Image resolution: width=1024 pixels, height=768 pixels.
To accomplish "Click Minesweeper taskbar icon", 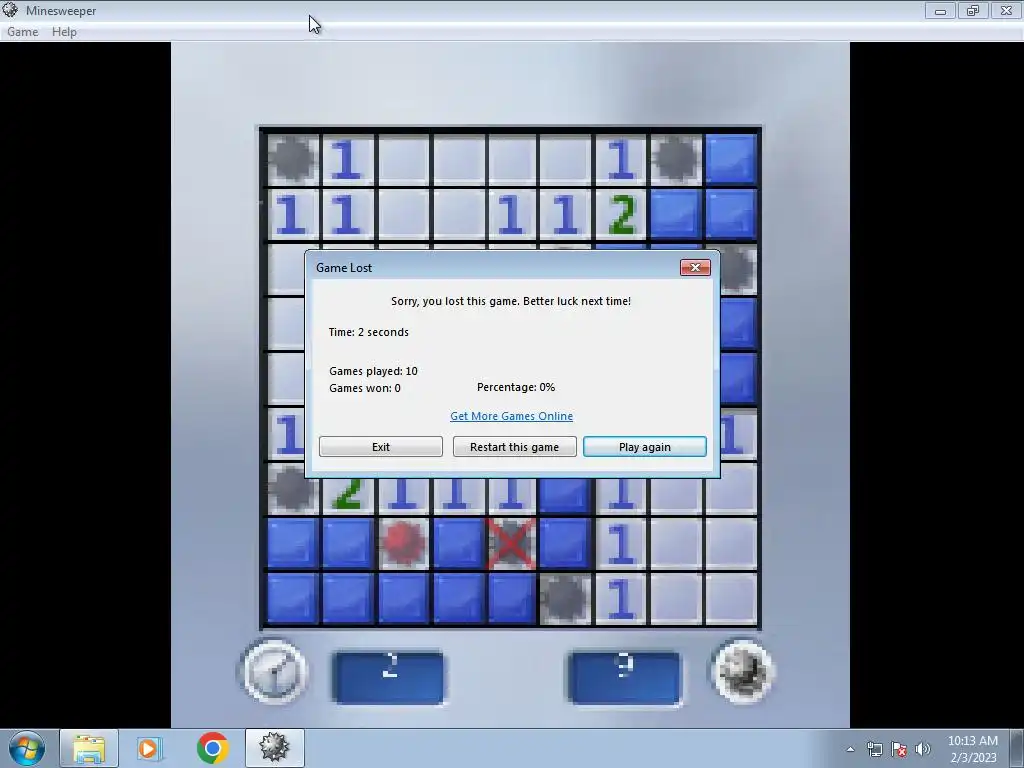I will pyautogui.click(x=274, y=748).
